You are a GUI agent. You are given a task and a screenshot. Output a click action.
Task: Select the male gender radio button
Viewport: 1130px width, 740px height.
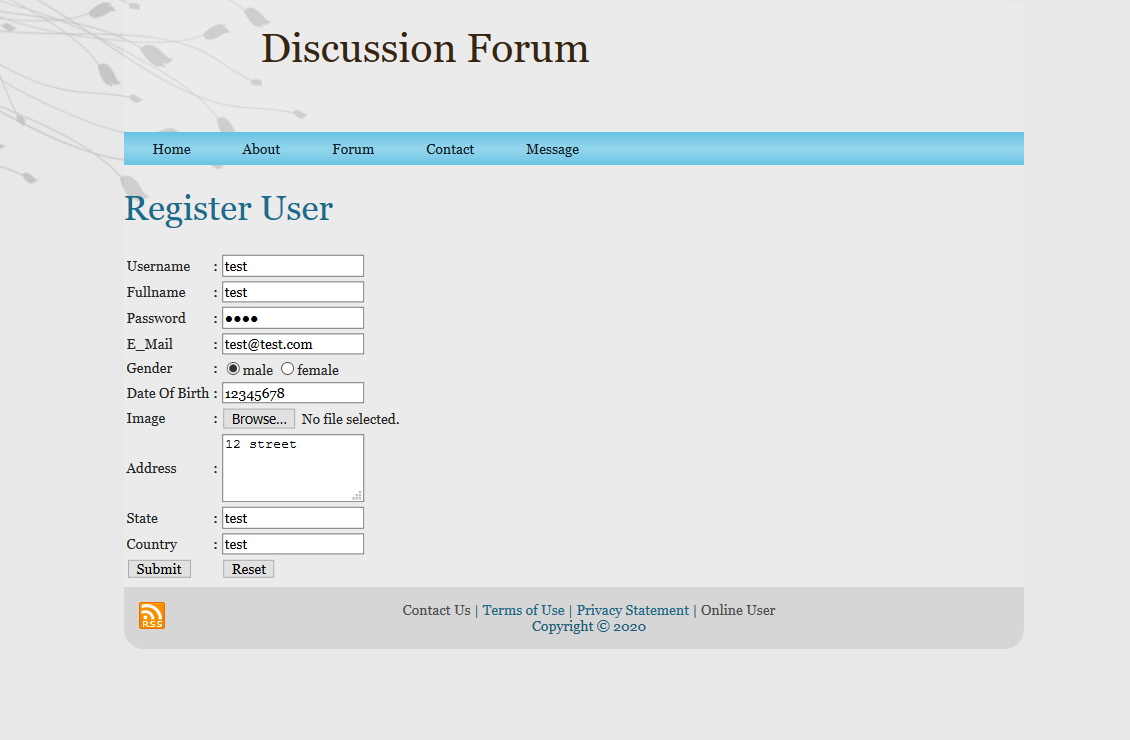point(234,368)
